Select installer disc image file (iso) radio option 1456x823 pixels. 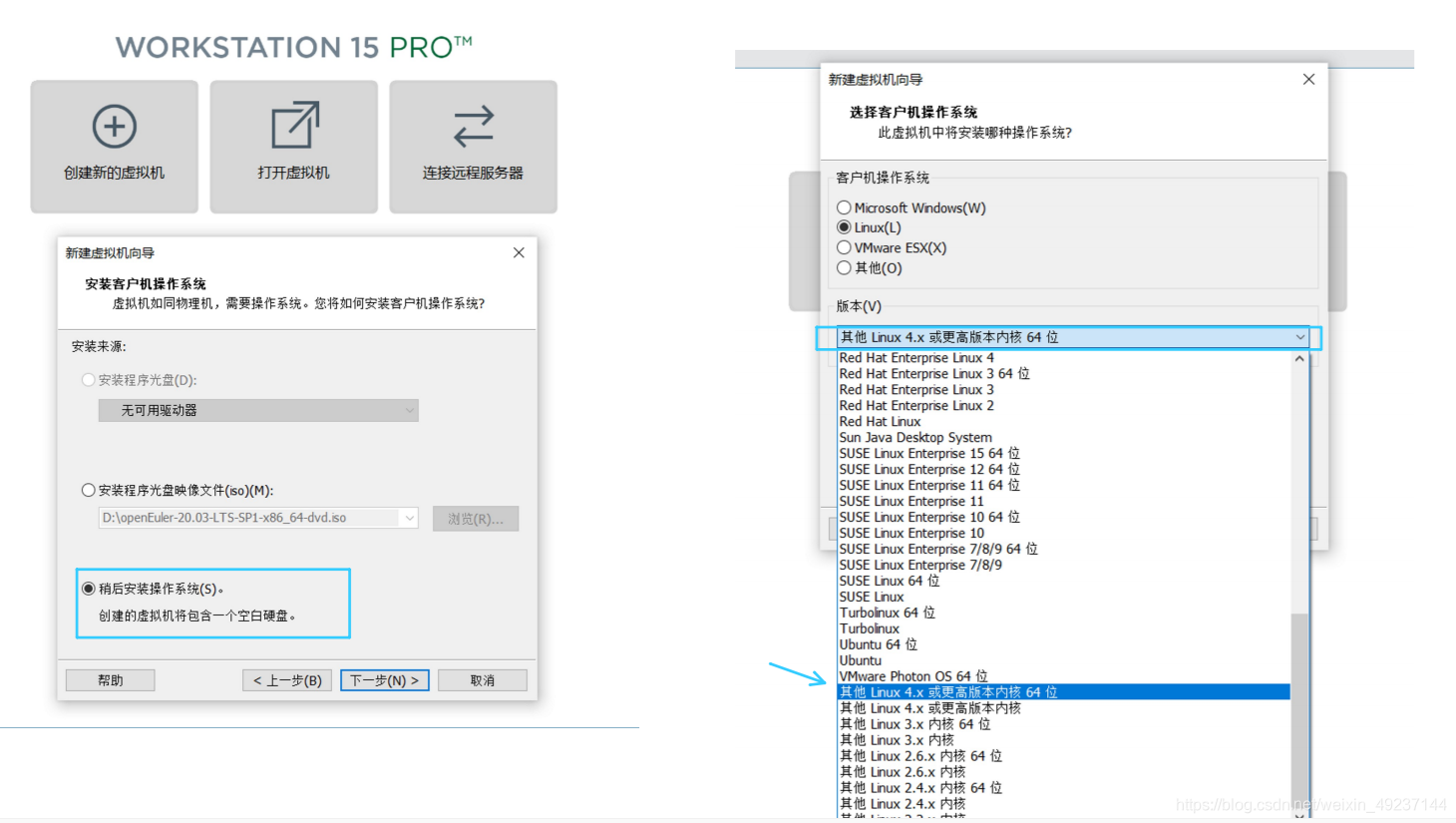89,490
